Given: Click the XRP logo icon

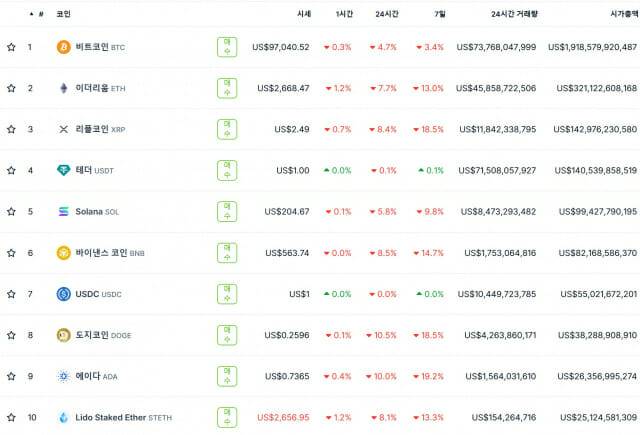Looking at the screenshot, I should (64, 129).
